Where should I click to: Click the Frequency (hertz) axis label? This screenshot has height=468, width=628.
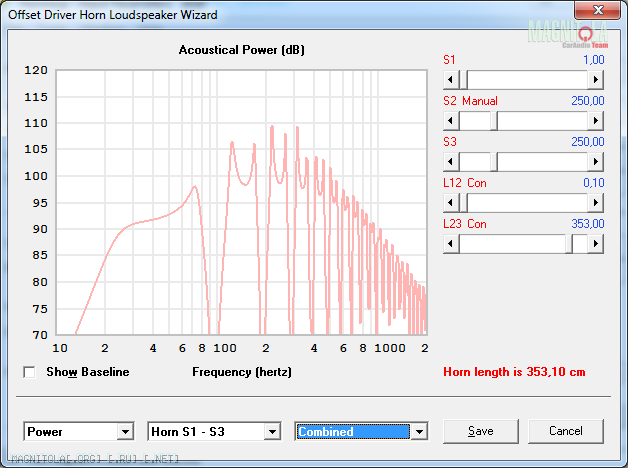tap(242, 372)
